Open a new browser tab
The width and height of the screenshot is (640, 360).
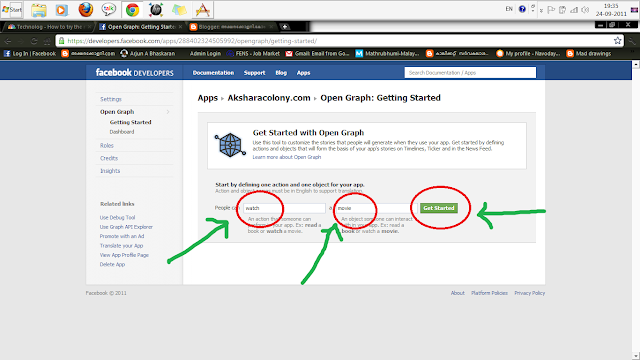285,27
